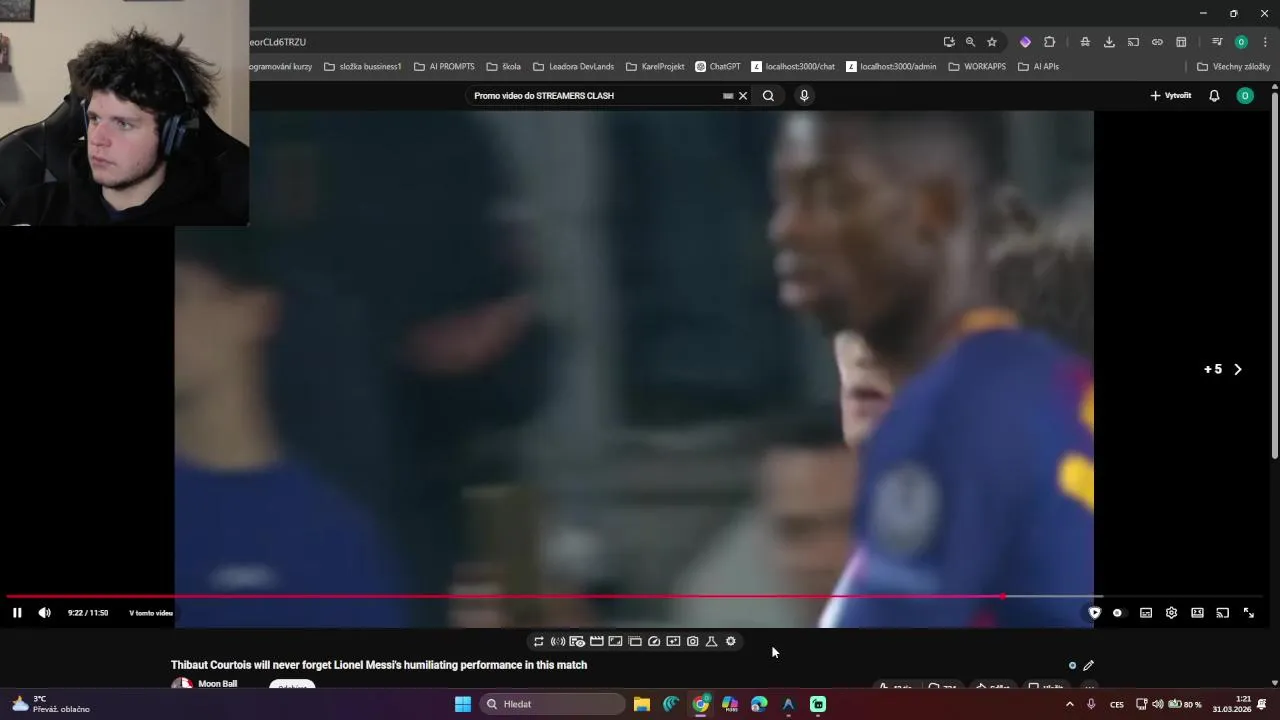This screenshot has width=1280, height=720.
Task: Open YouTube account avatar menu
Action: pyautogui.click(x=1245, y=96)
